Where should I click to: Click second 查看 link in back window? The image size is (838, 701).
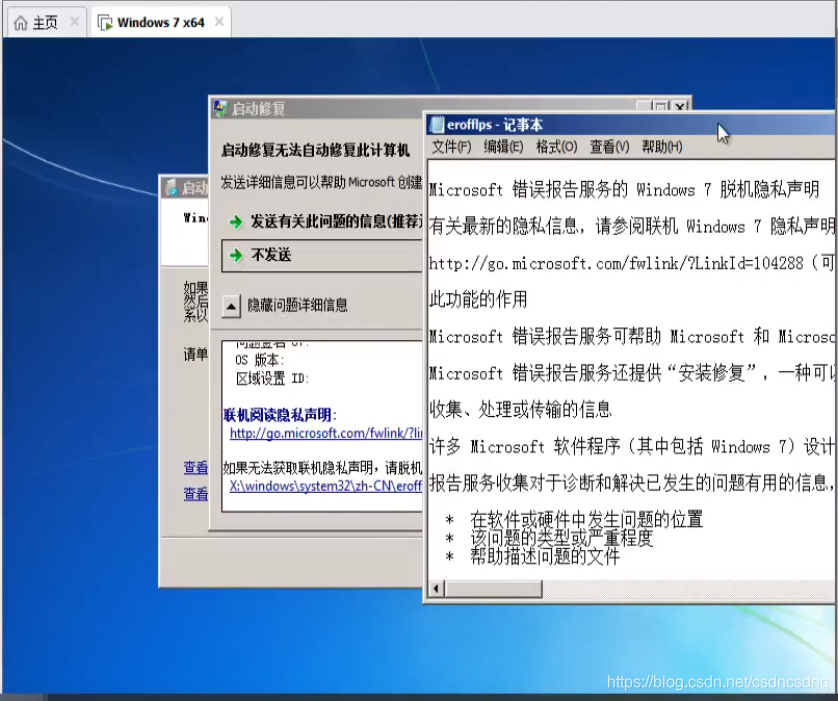195,493
